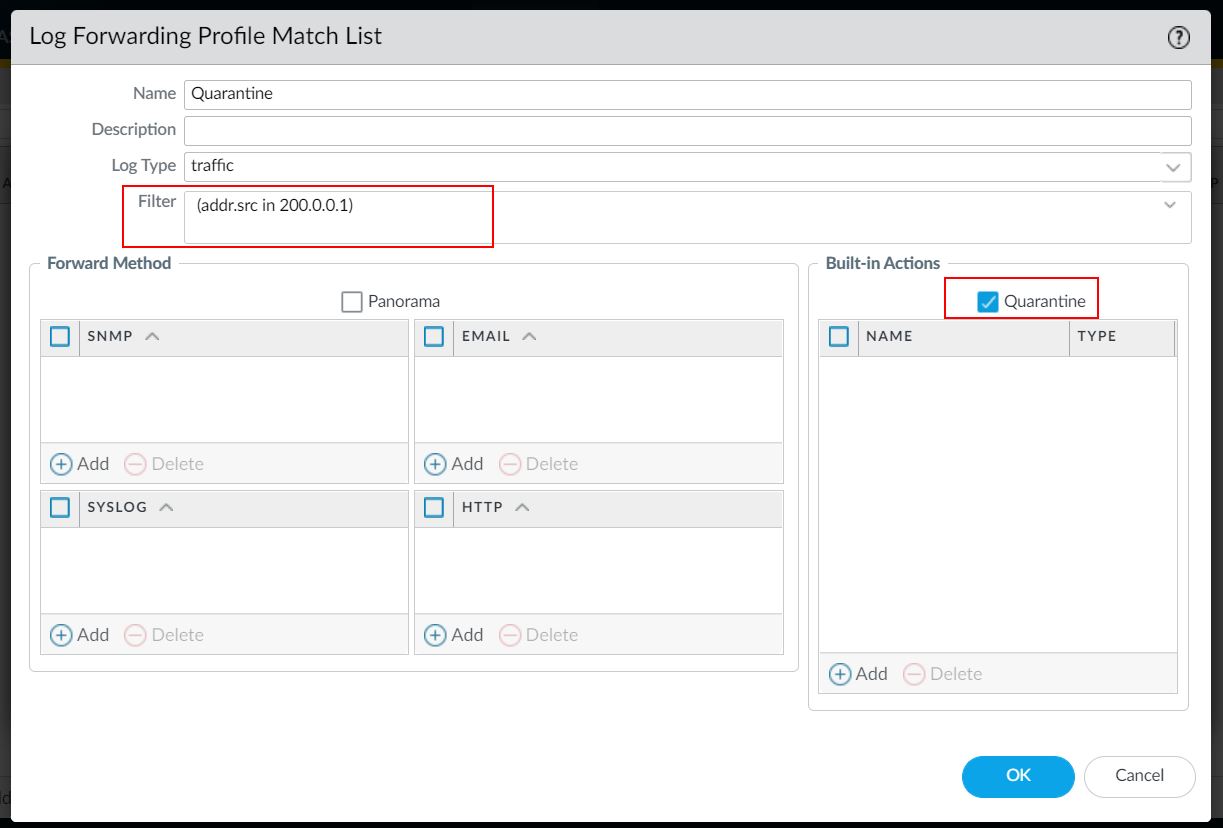Click the TYPE column header
Image resolution: width=1223 pixels, height=828 pixels.
[x=1096, y=337]
